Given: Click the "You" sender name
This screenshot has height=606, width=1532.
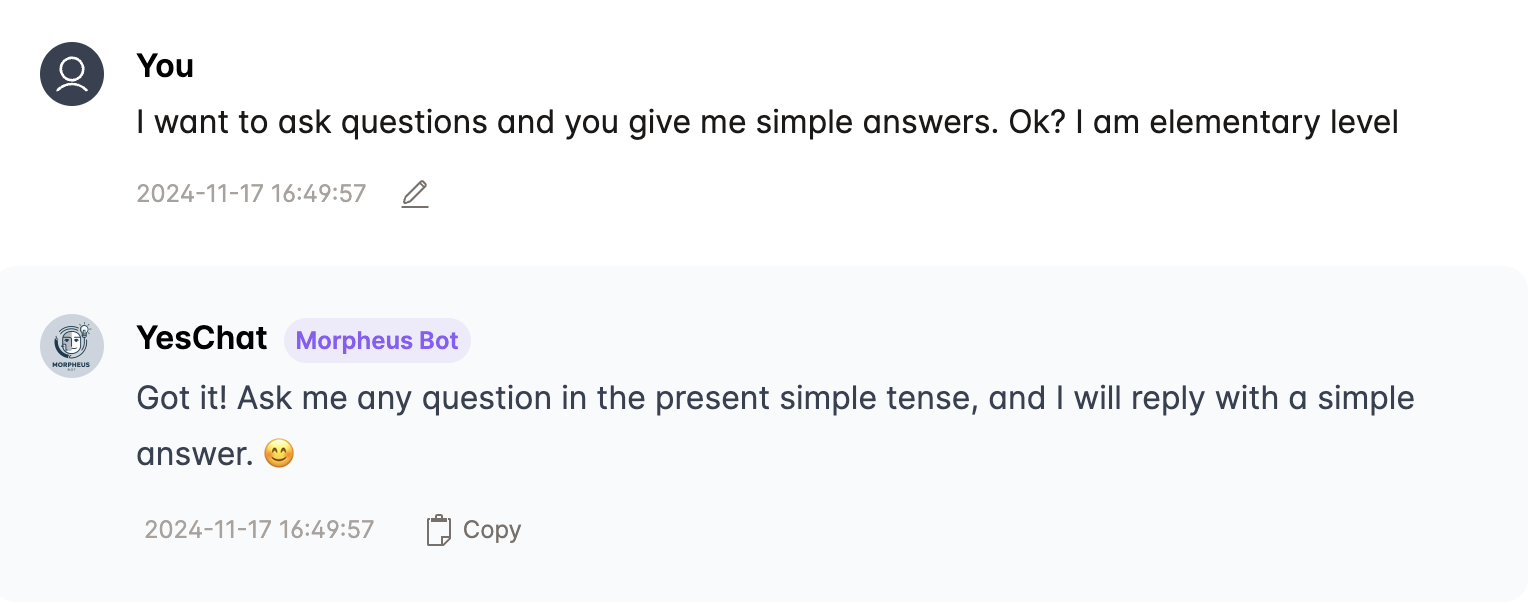Looking at the screenshot, I should 165,66.
